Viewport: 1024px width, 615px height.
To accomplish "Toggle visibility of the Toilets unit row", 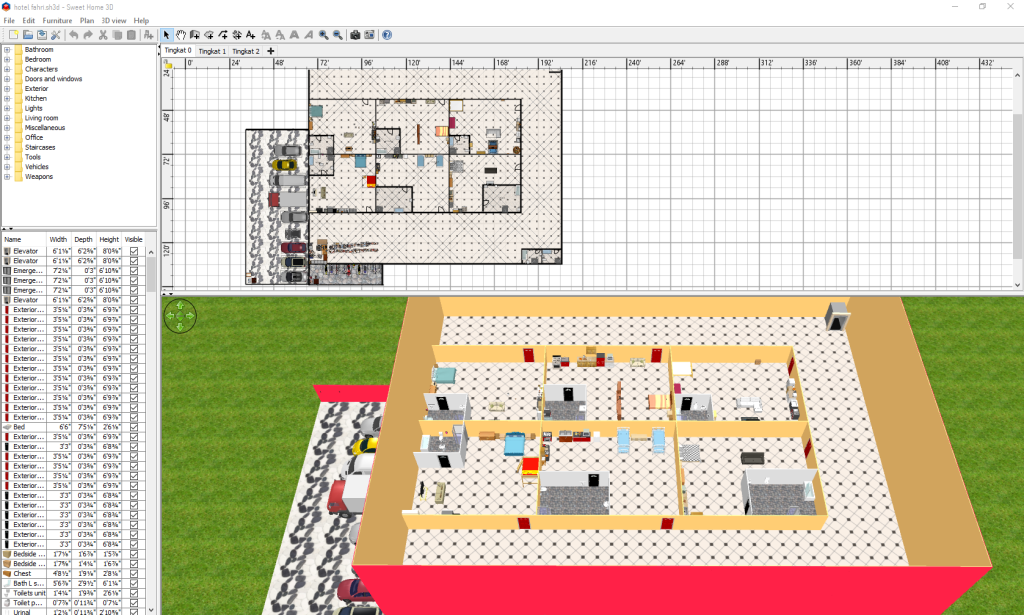I will 134,593.
